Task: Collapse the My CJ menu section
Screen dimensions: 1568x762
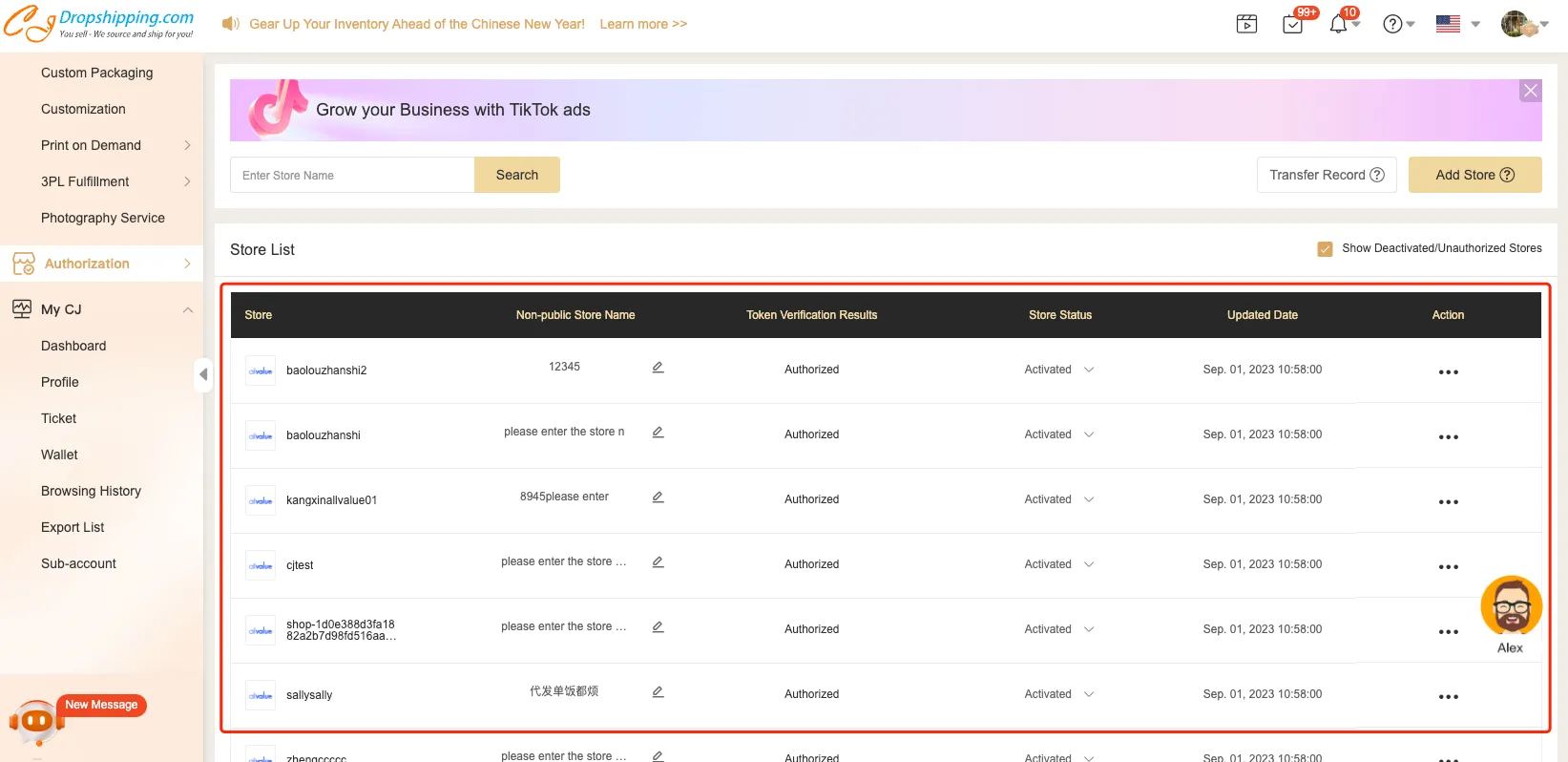Action: pyautogui.click(x=187, y=309)
